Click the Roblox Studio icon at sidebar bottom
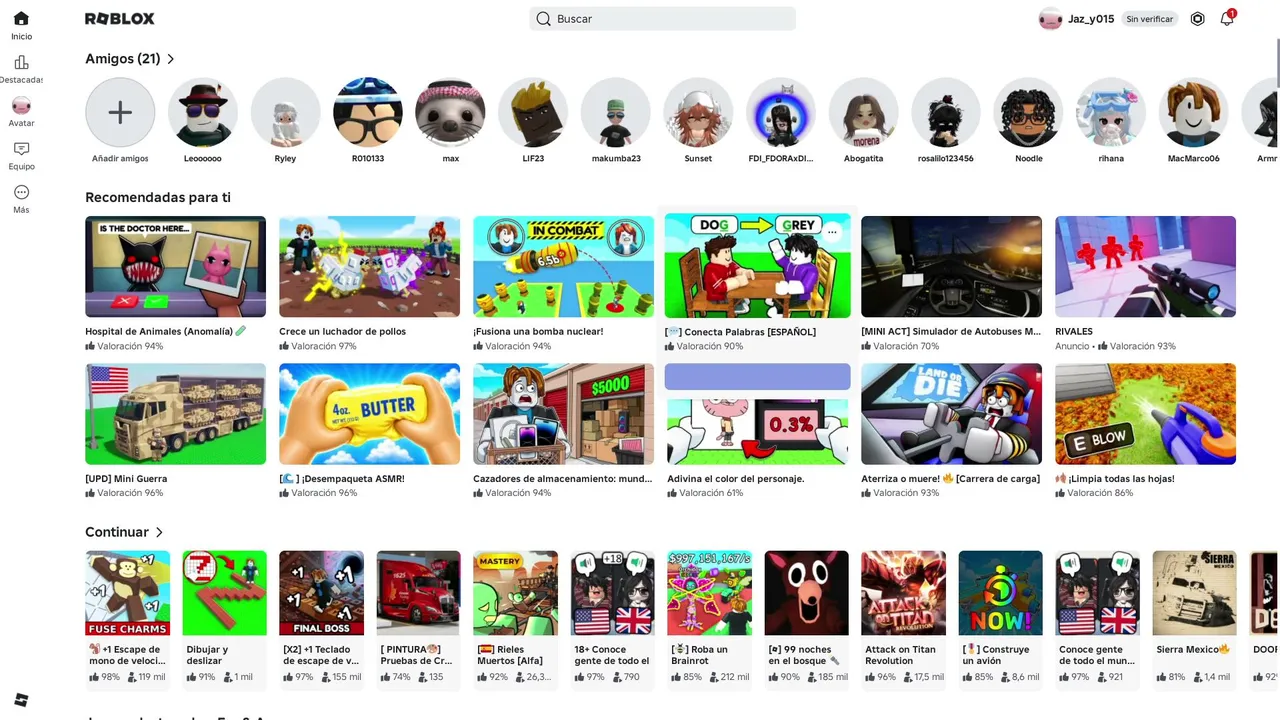Screen dimensions: 1280x720 tap(21, 700)
